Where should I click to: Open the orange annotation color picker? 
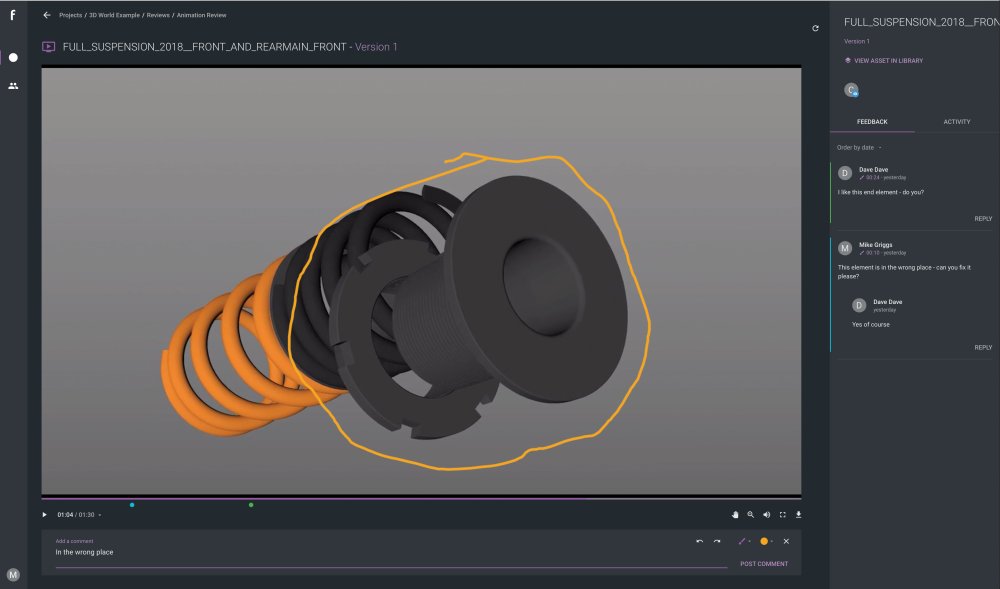[x=766, y=541]
